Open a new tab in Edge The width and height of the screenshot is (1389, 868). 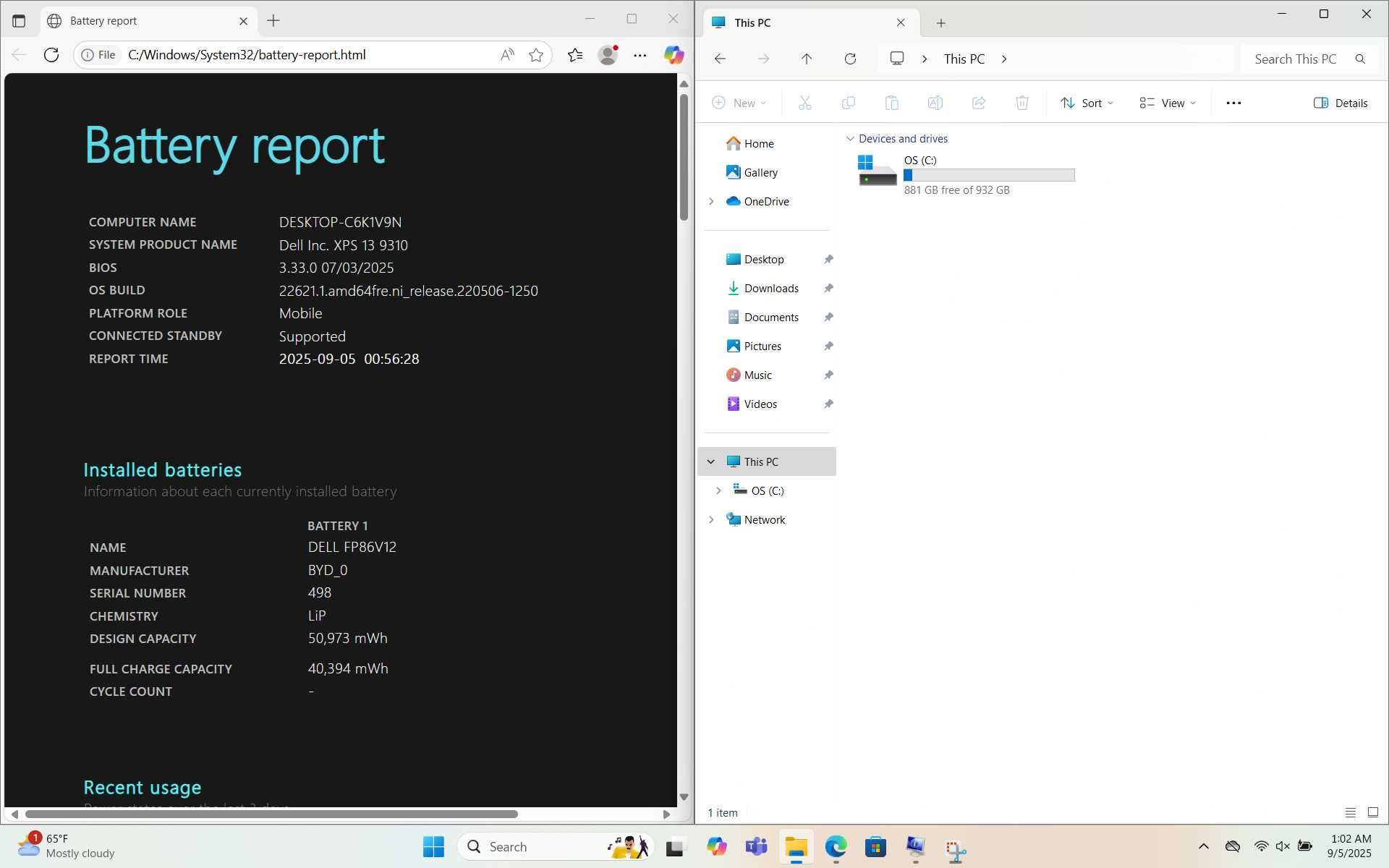coord(273,21)
